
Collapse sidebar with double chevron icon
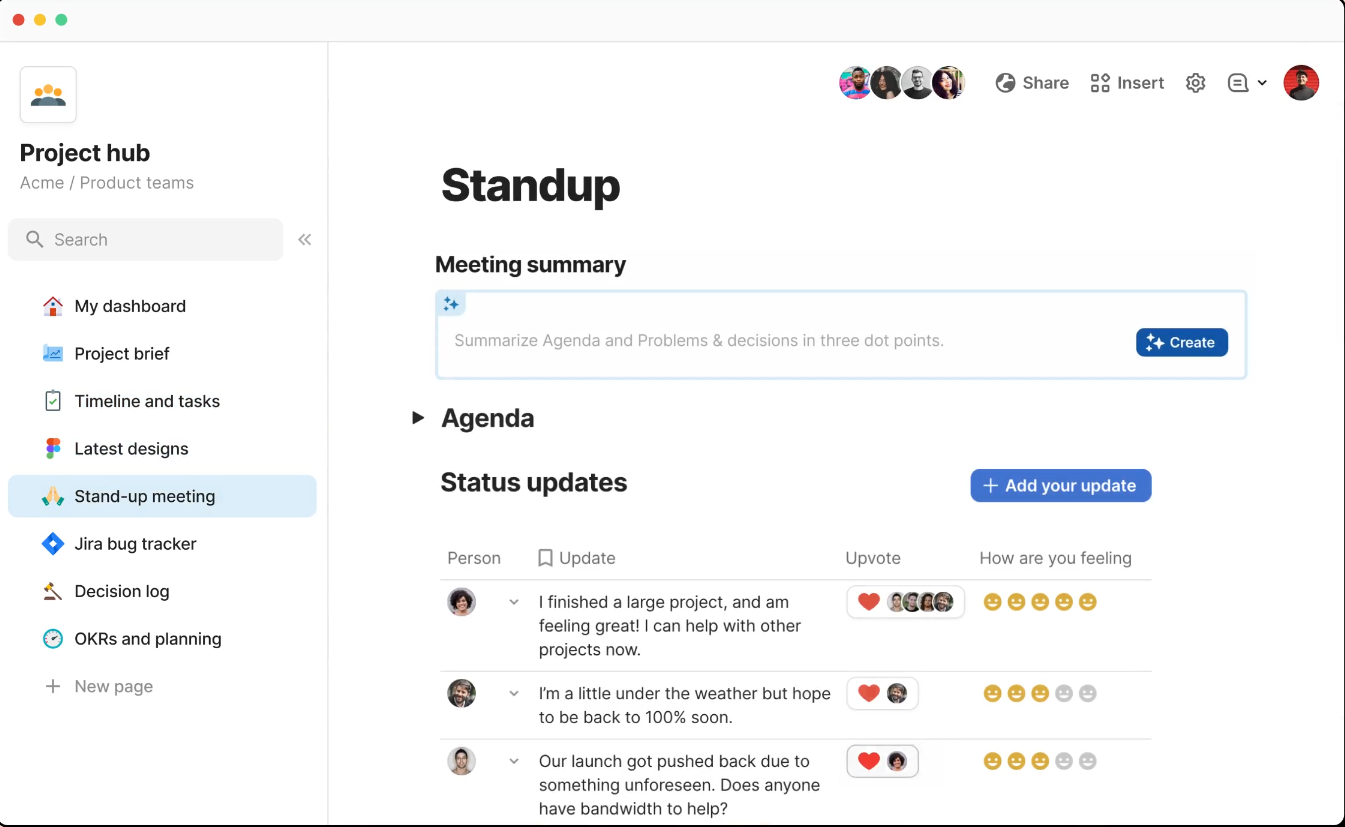[305, 239]
